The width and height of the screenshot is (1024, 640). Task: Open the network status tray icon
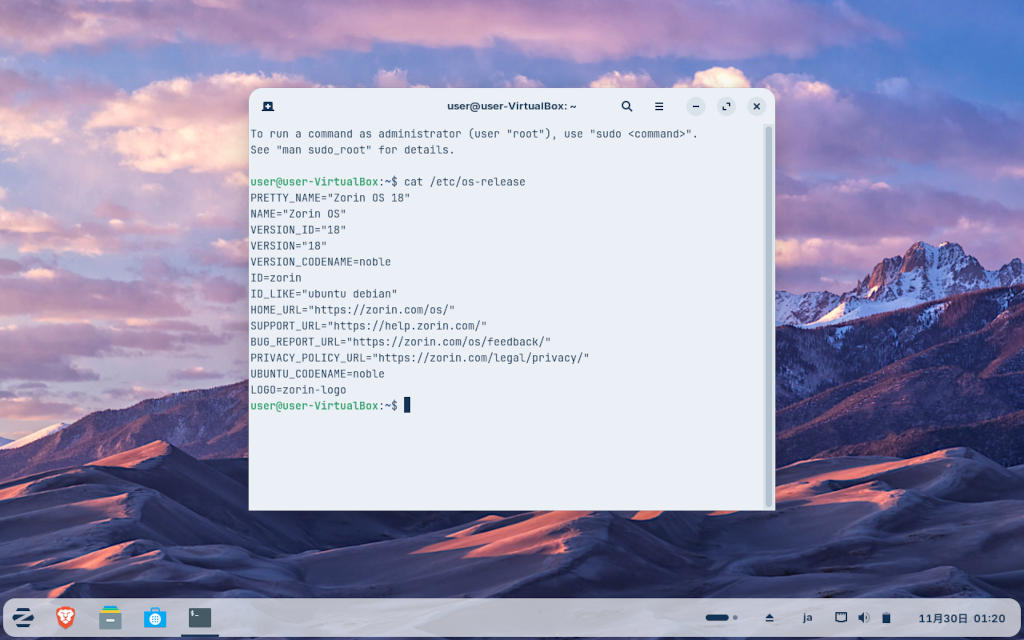pyautogui.click(x=841, y=618)
